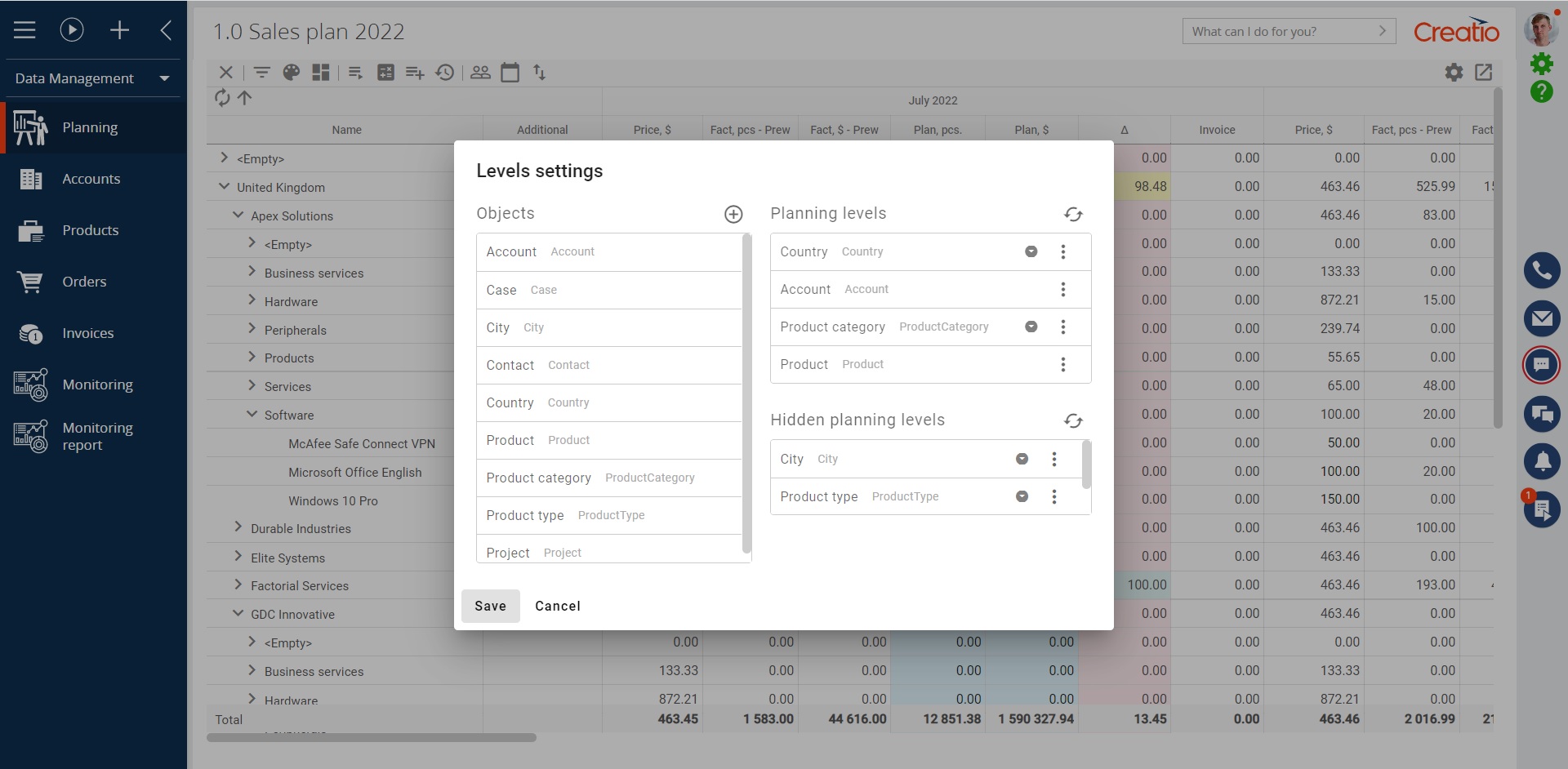Click the Save button in Levels settings
Image resolution: width=1568 pixels, height=769 pixels.
tap(490, 606)
